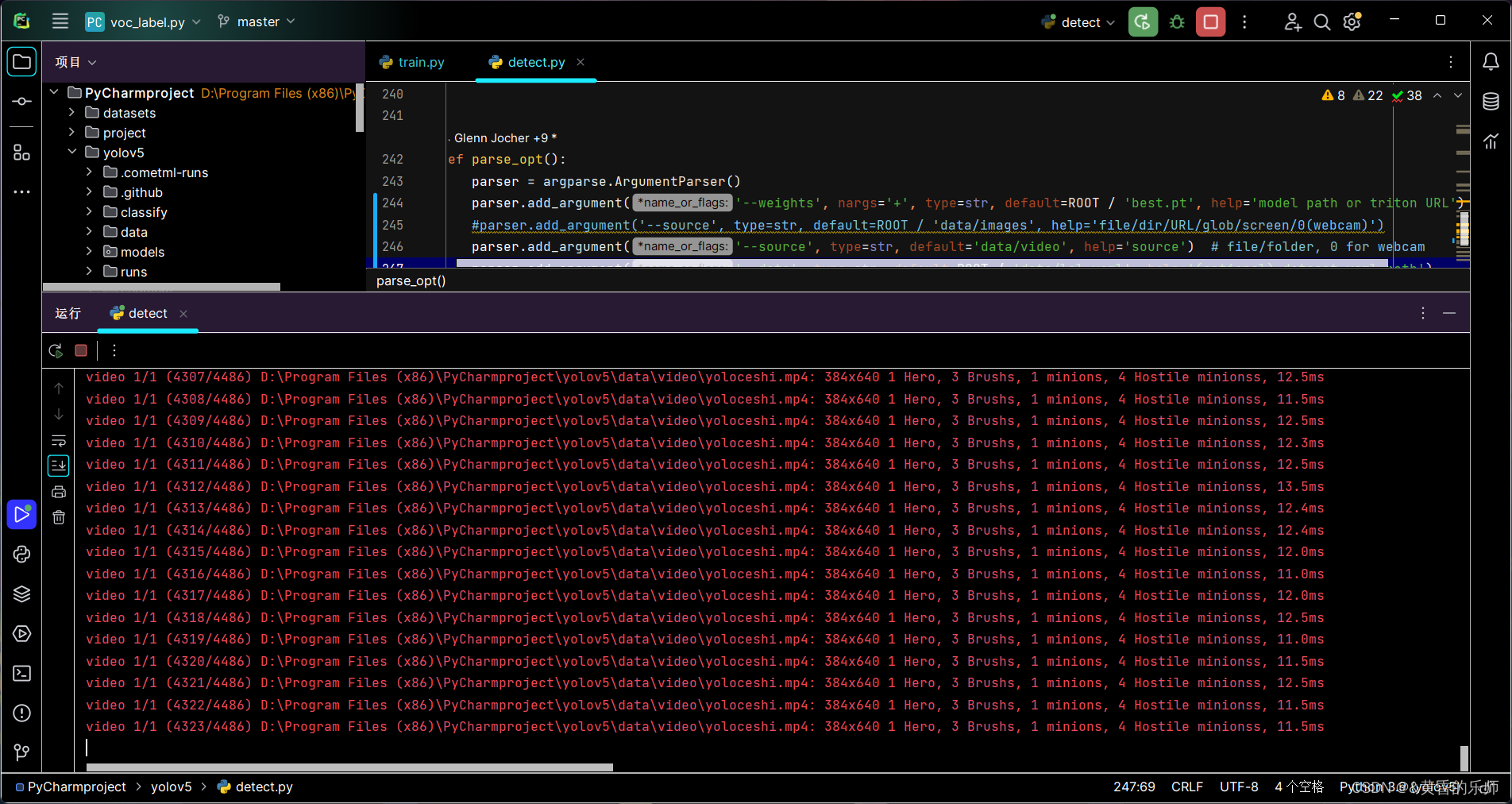Rerun the detect script

click(x=55, y=350)
